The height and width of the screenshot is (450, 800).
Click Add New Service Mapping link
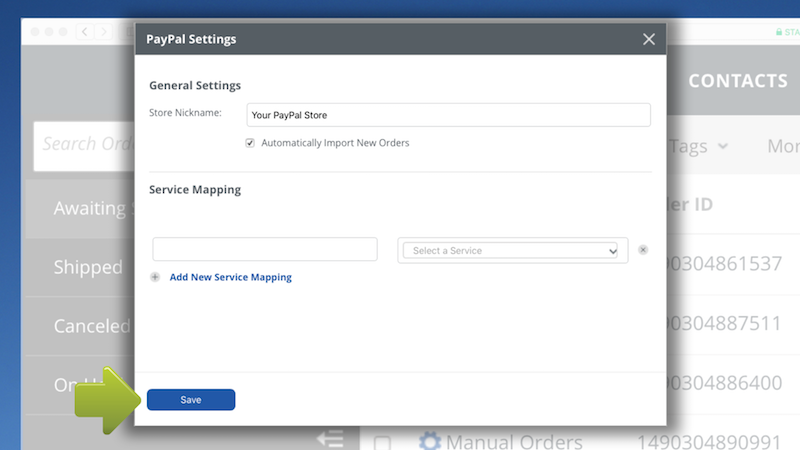point(231,277)
